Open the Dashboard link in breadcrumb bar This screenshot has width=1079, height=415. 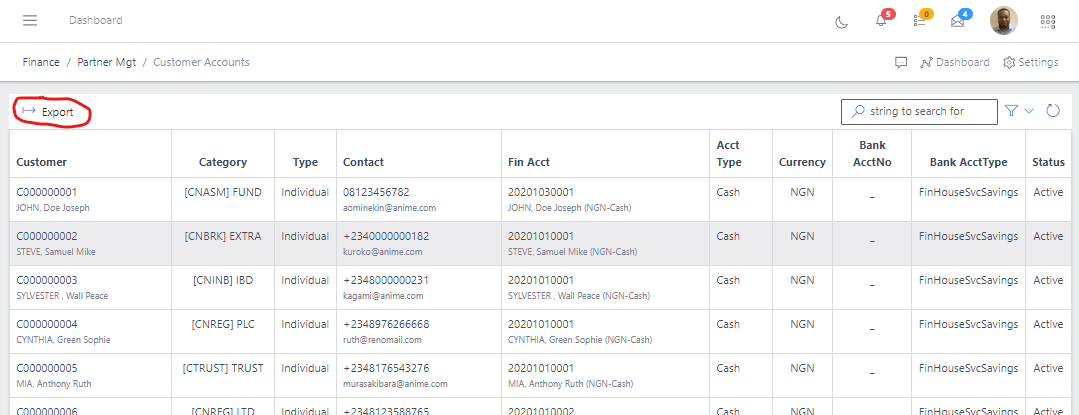(x=954, y=62)
